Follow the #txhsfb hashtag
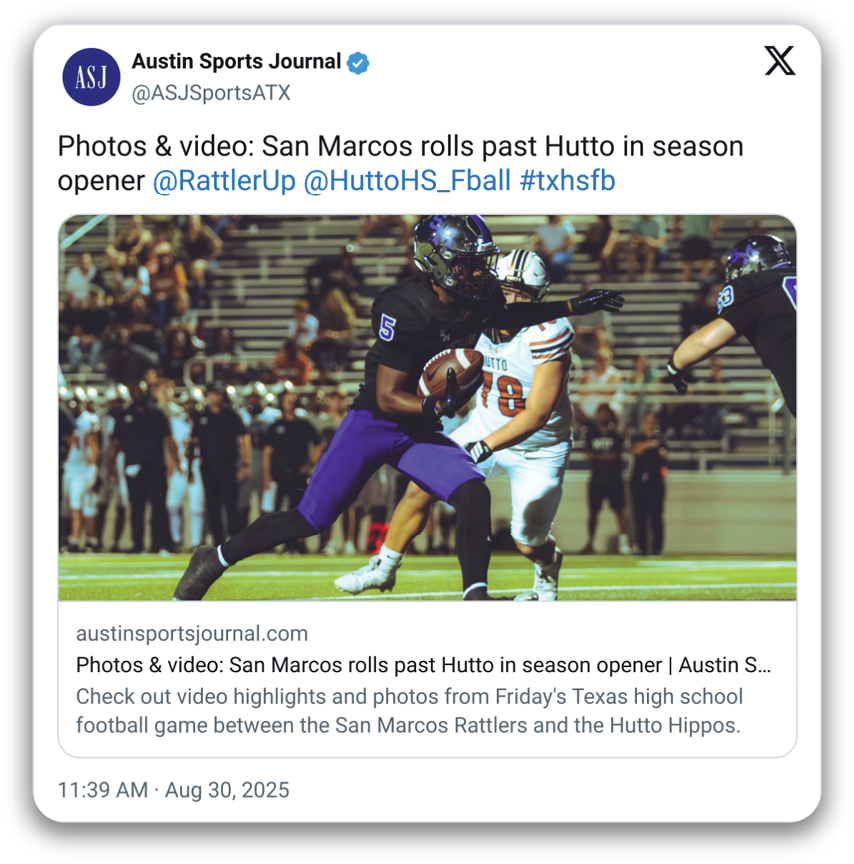 click(x=567, y=181)
